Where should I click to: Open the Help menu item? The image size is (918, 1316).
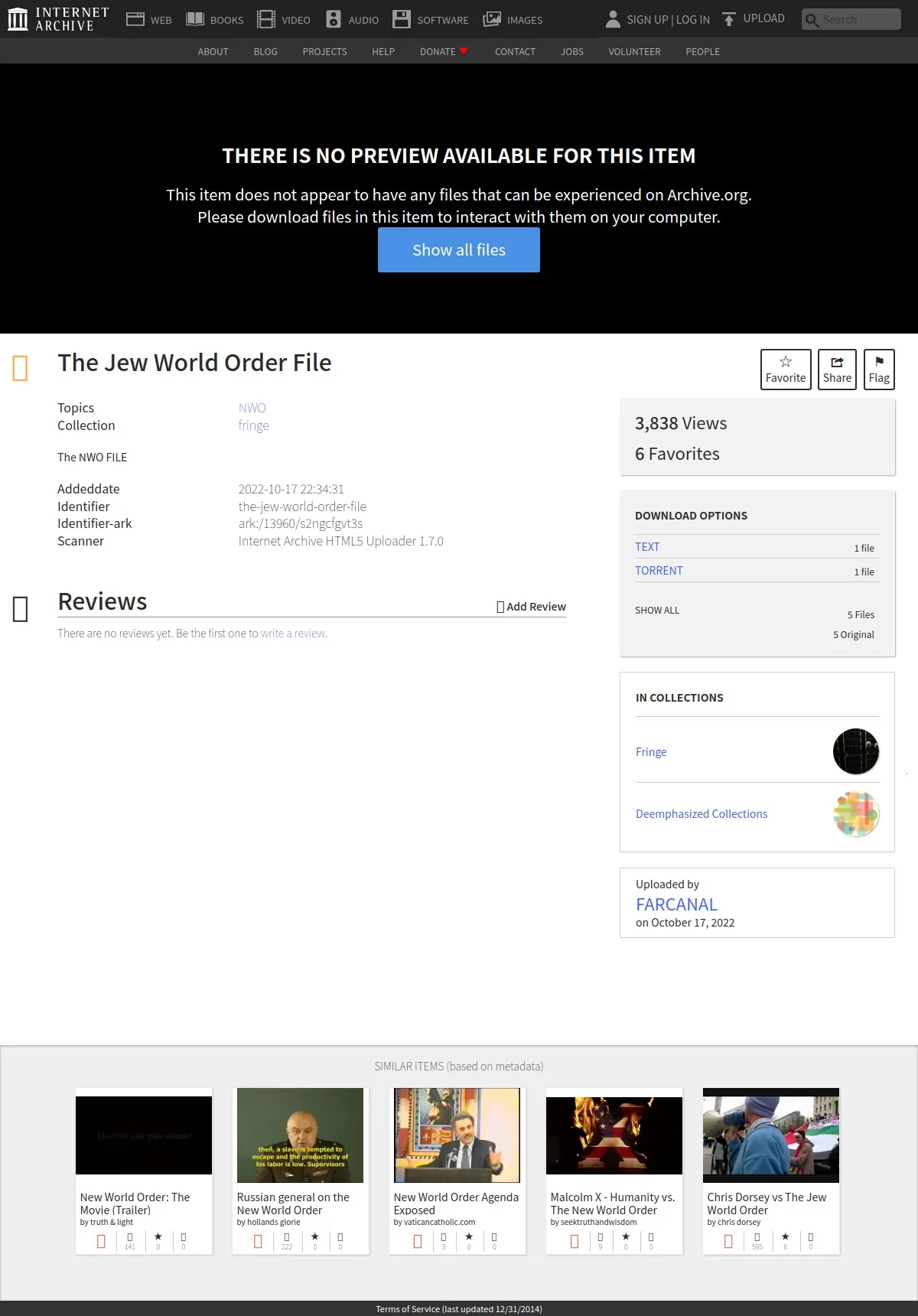[x=383, y=51]
